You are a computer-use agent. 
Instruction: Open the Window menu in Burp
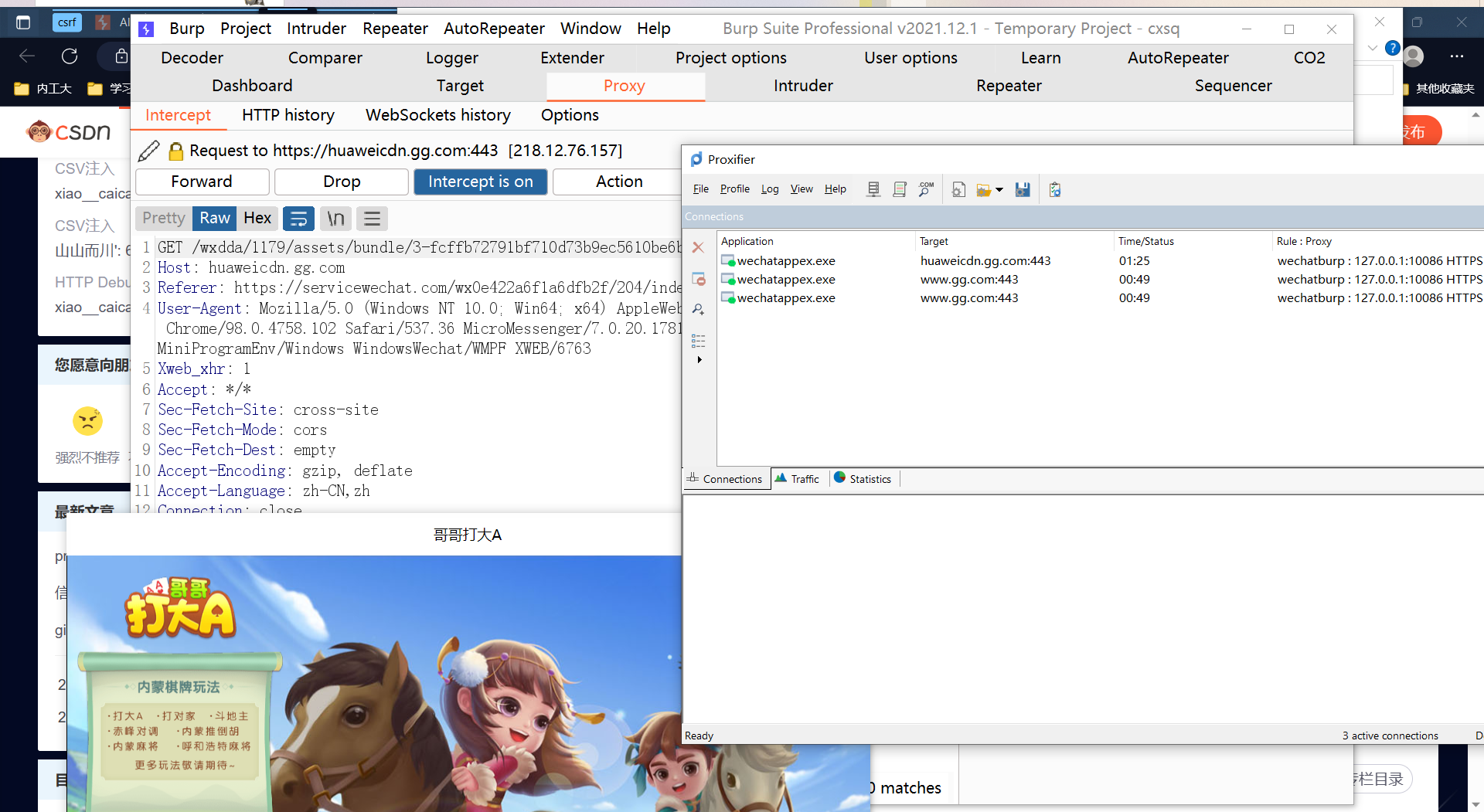pyautogui.click(x=591, y=29)
